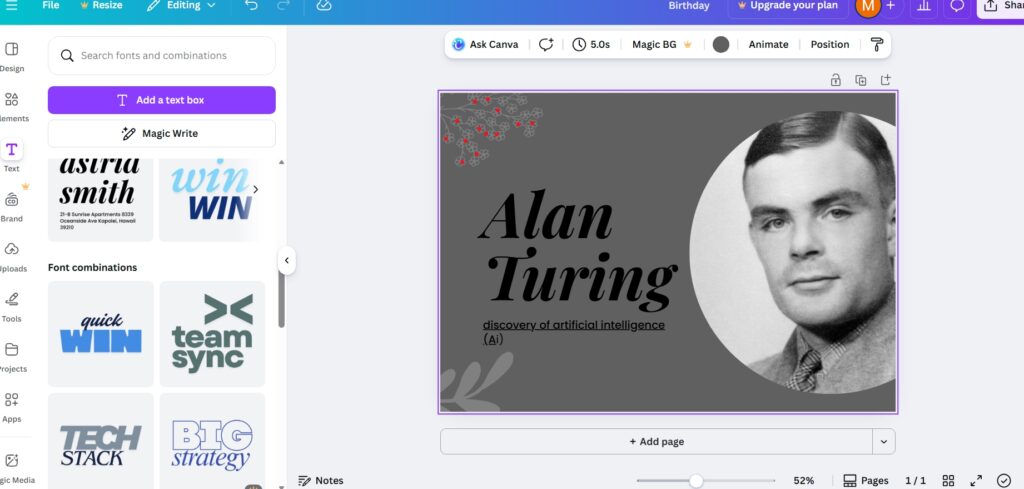
Task: Open the Tools panel in sidebar
Action: point(12,305)
